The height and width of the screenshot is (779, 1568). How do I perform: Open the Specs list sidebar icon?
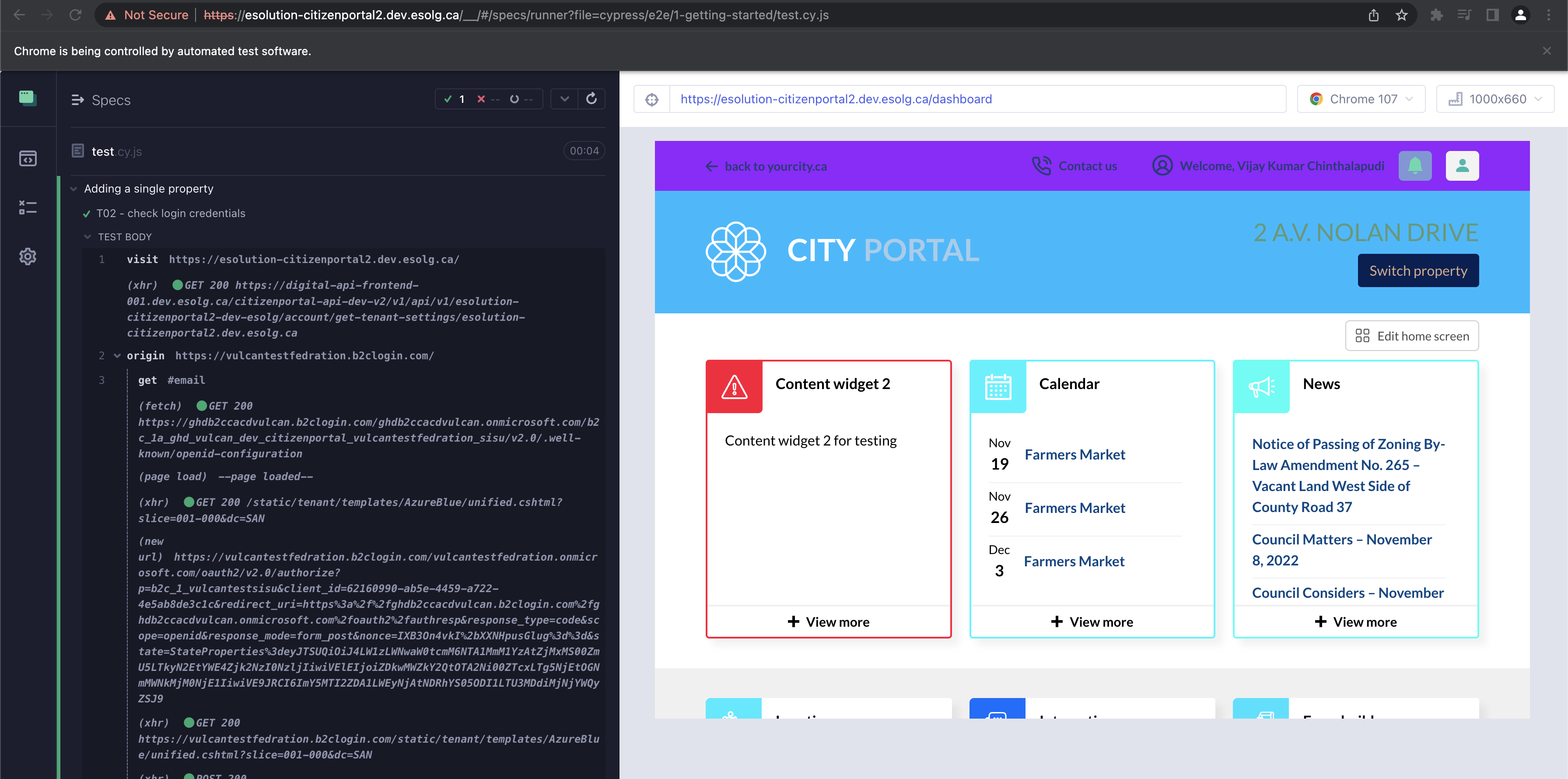click(x=28, y=158)
